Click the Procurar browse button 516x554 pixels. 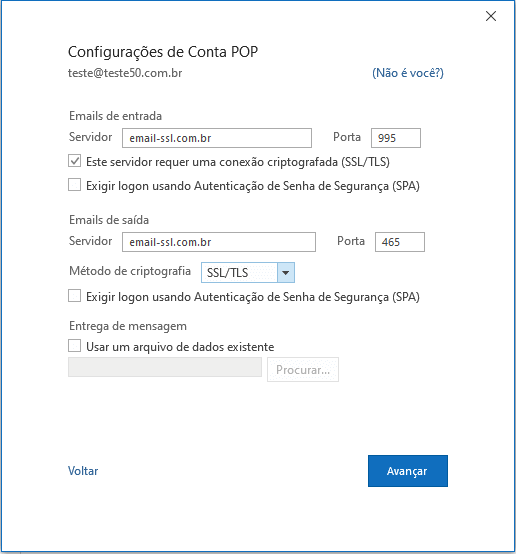(x=303, y=370)
